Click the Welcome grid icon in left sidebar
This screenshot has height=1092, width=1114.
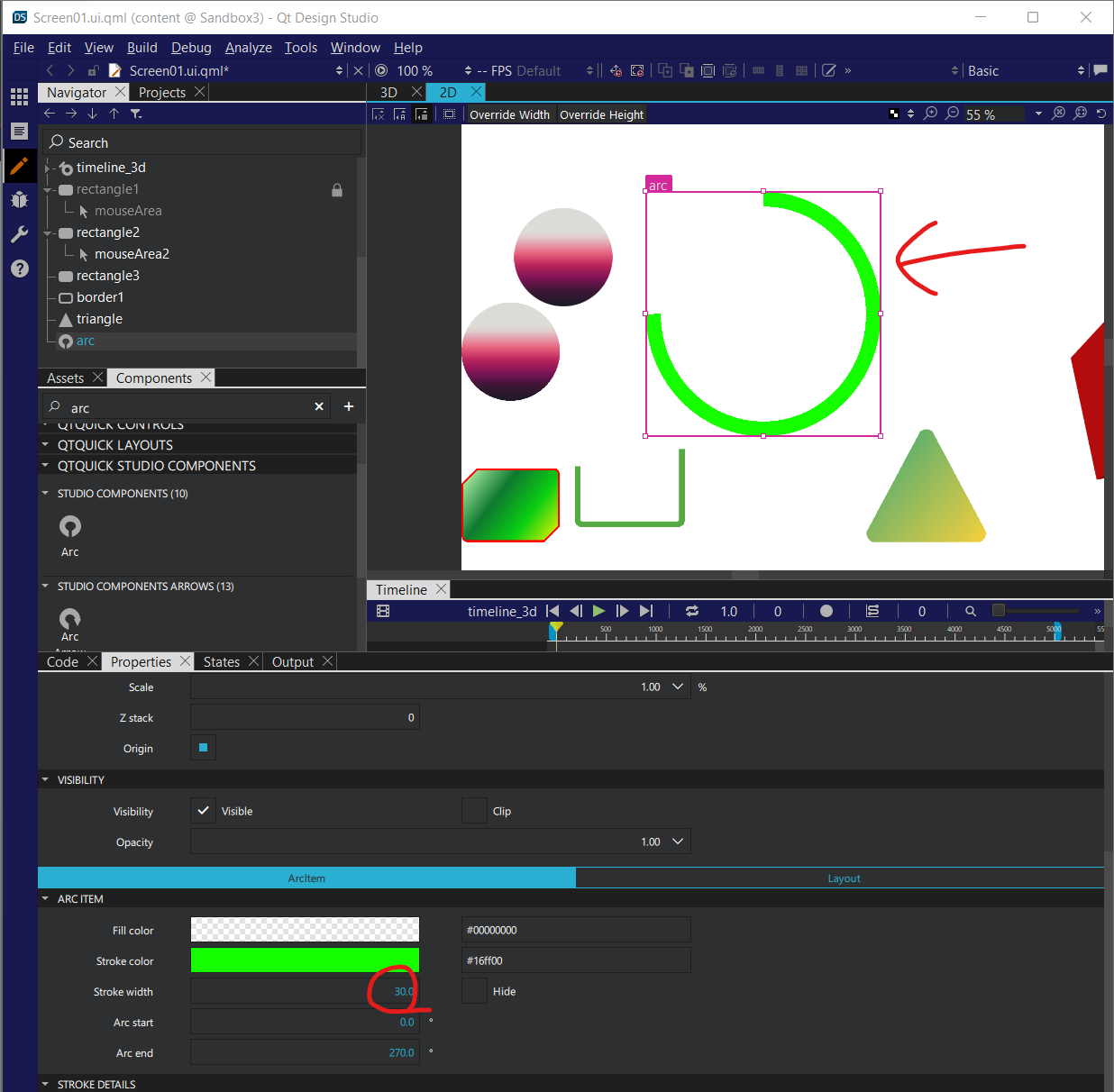point(19,96)
